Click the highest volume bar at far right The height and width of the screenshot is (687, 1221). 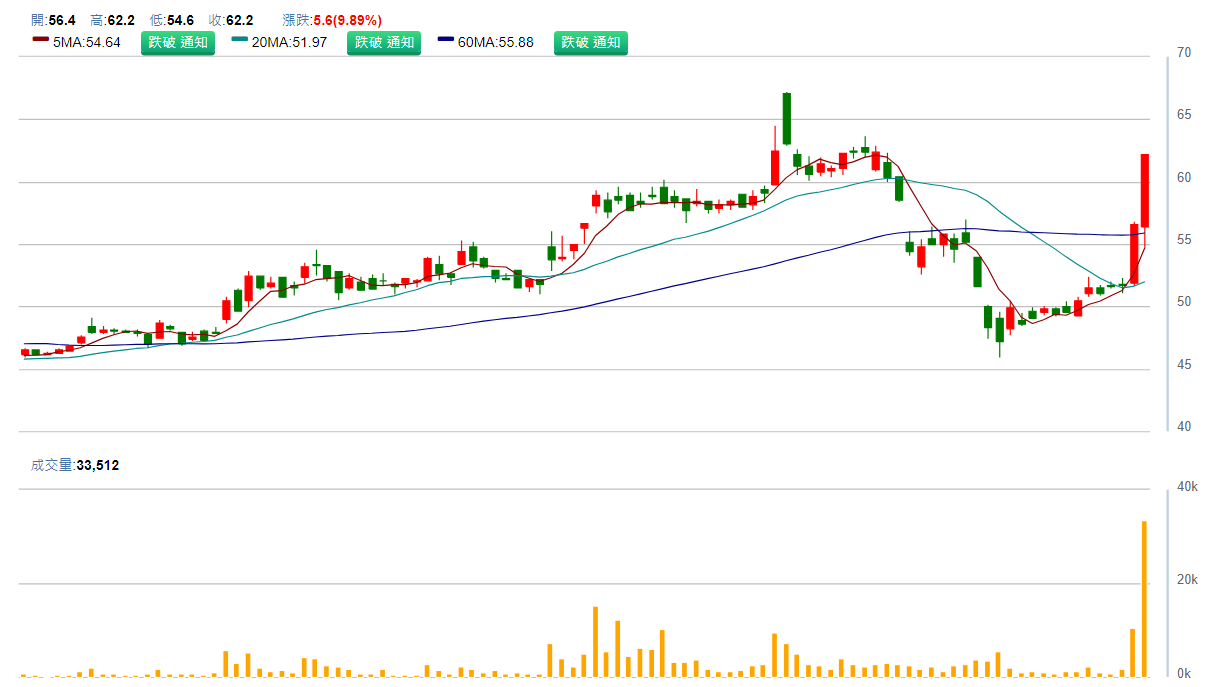(1144, 598)
